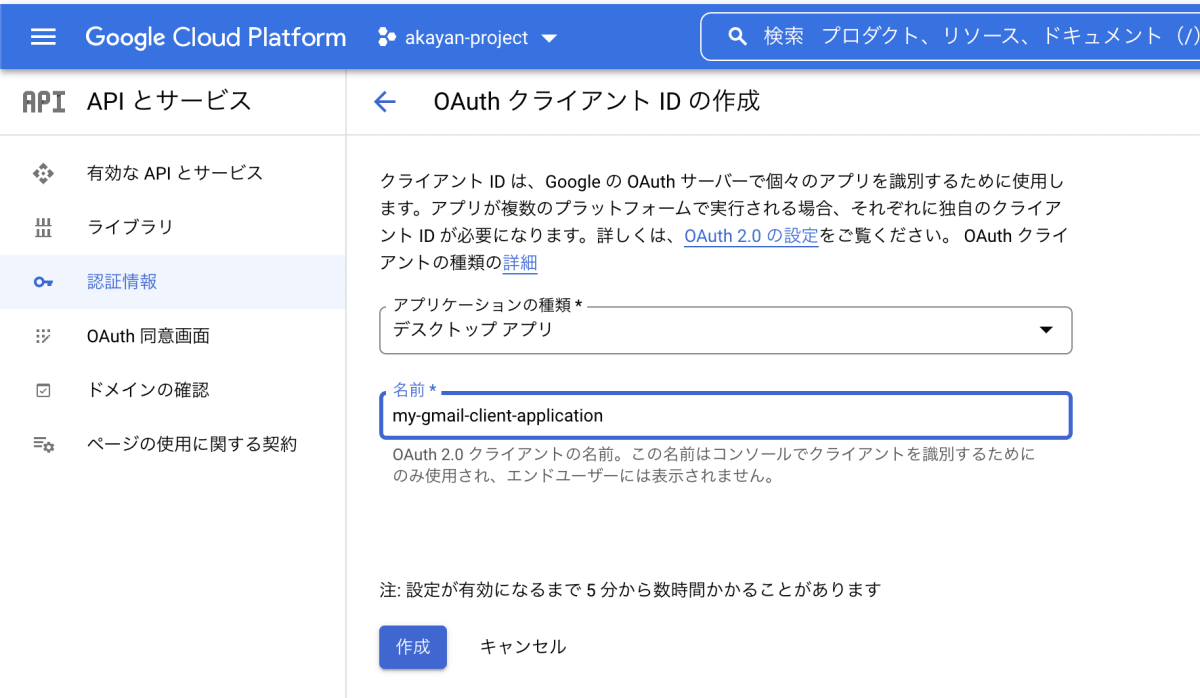Click the キャンセル button
1200x698 pixels.
pyautogui.click(x=523, y=647)
